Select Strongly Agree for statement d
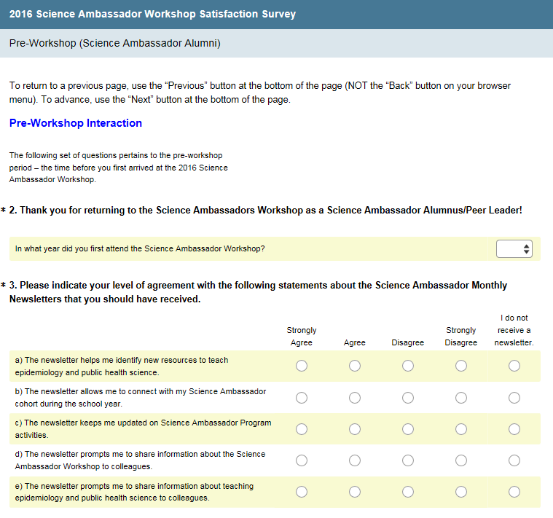This screenshot has height=518, width=553. (x=302, y=461)
